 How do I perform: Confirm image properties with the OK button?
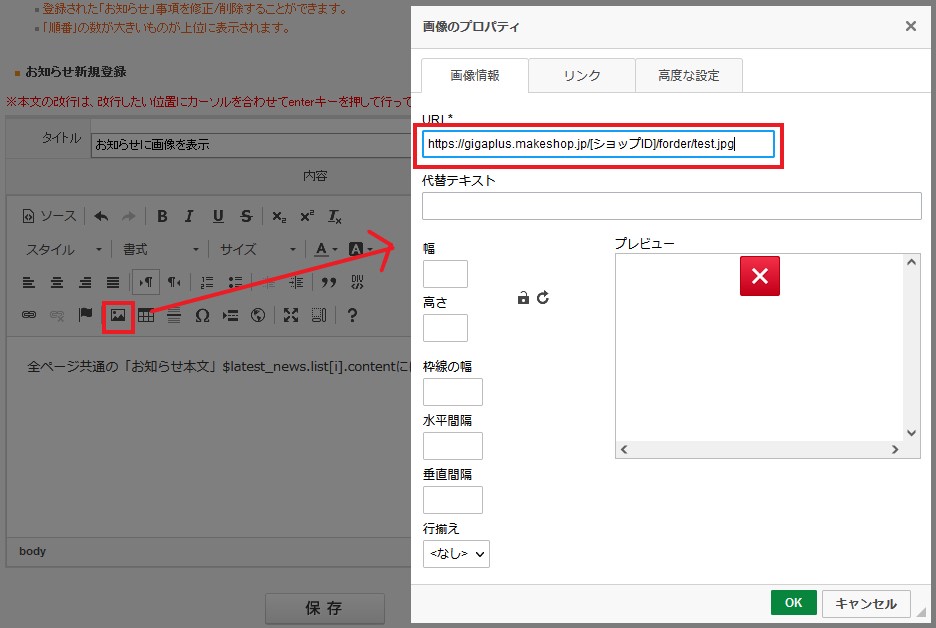pyautogui.click(x=793, y=602)
